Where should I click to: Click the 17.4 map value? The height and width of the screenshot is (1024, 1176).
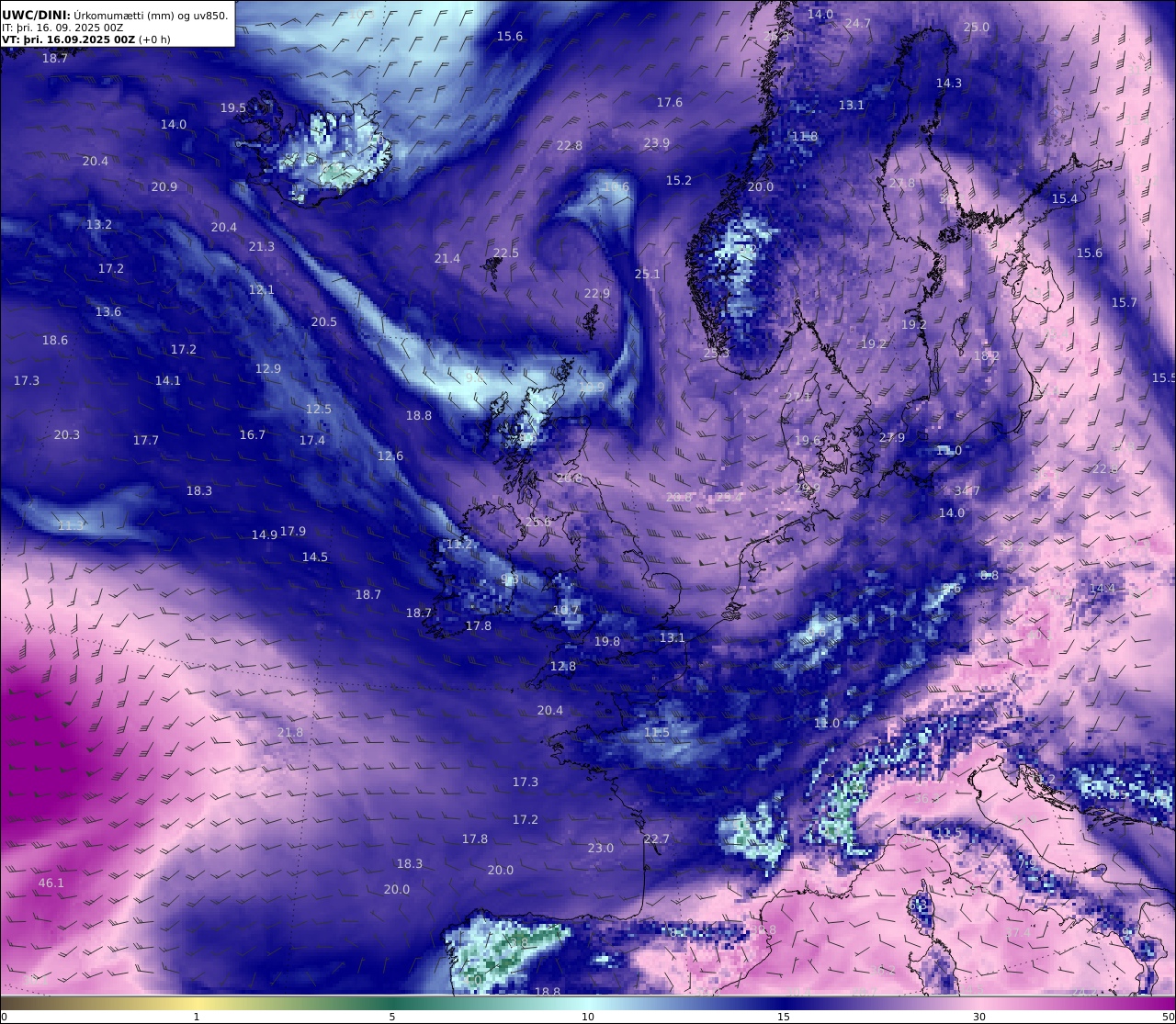tap(312, 441)
